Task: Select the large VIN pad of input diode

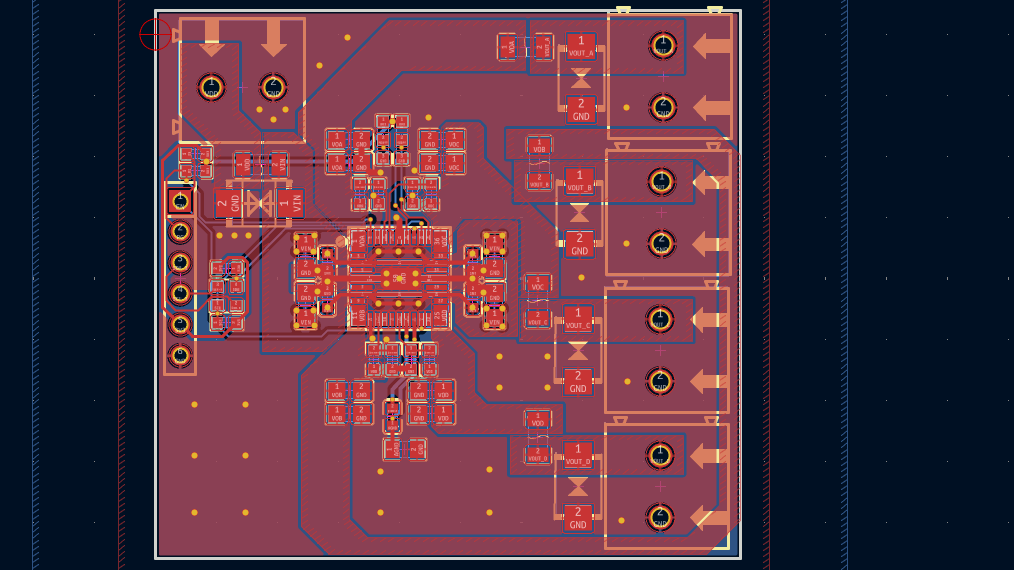Action: click(x=289, y=204)
